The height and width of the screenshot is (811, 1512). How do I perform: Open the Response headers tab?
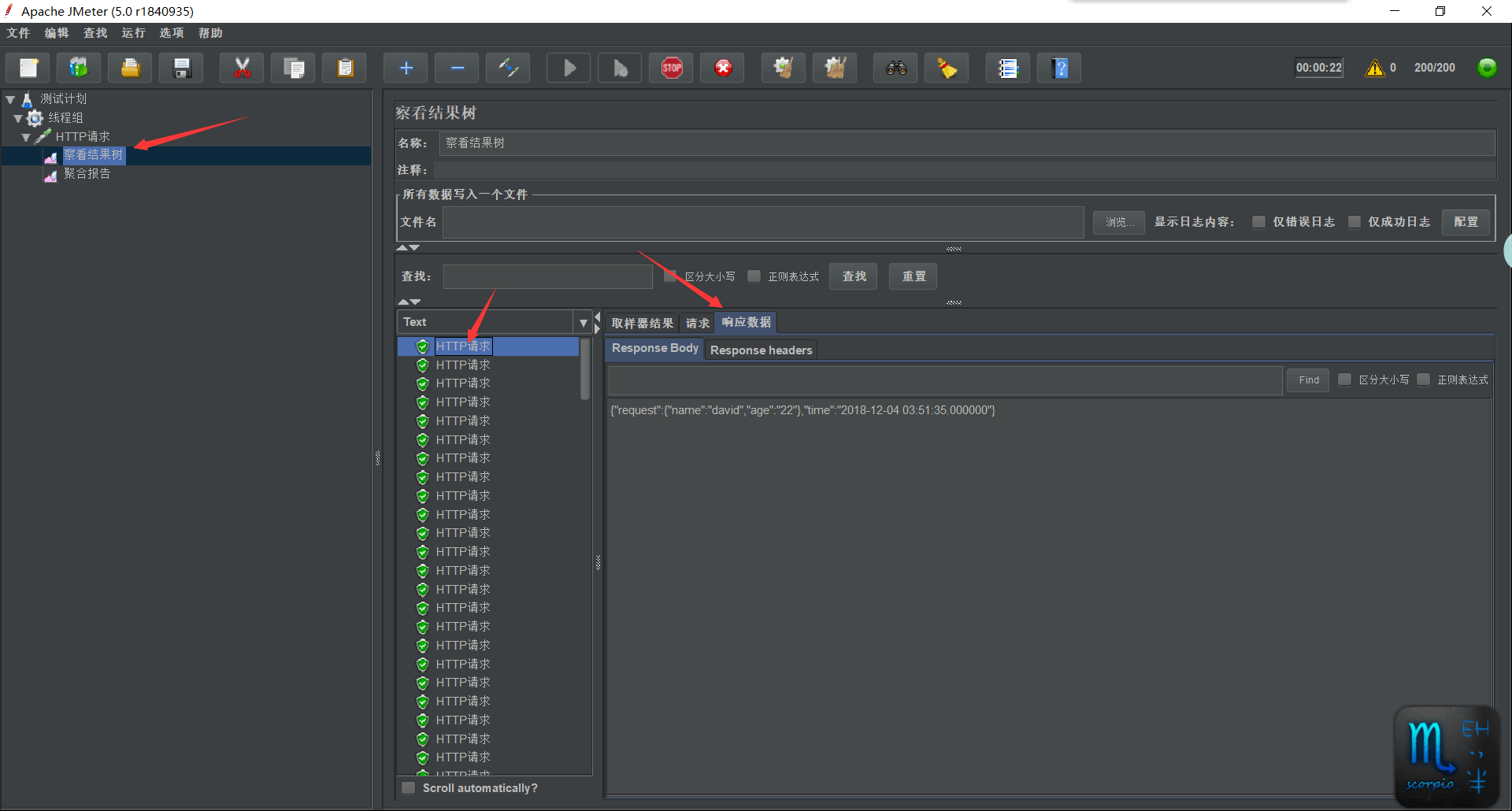click(761, 350)
